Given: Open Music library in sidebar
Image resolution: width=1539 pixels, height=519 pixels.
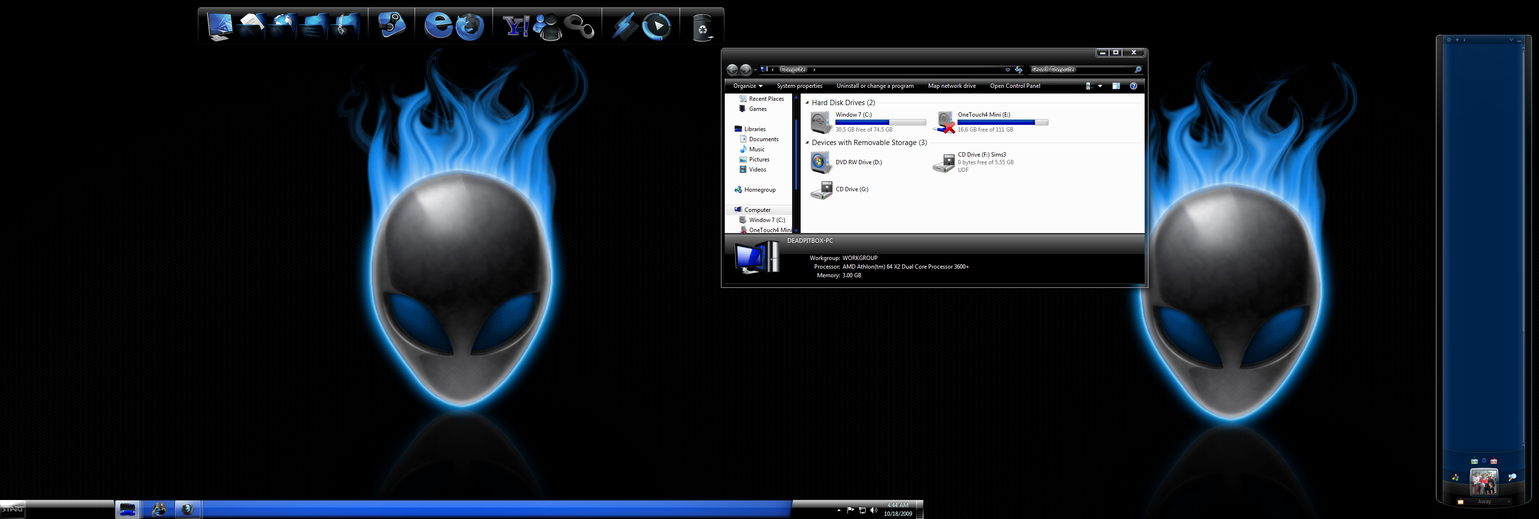Looking at the screenshot, I should tap(751, 149).
